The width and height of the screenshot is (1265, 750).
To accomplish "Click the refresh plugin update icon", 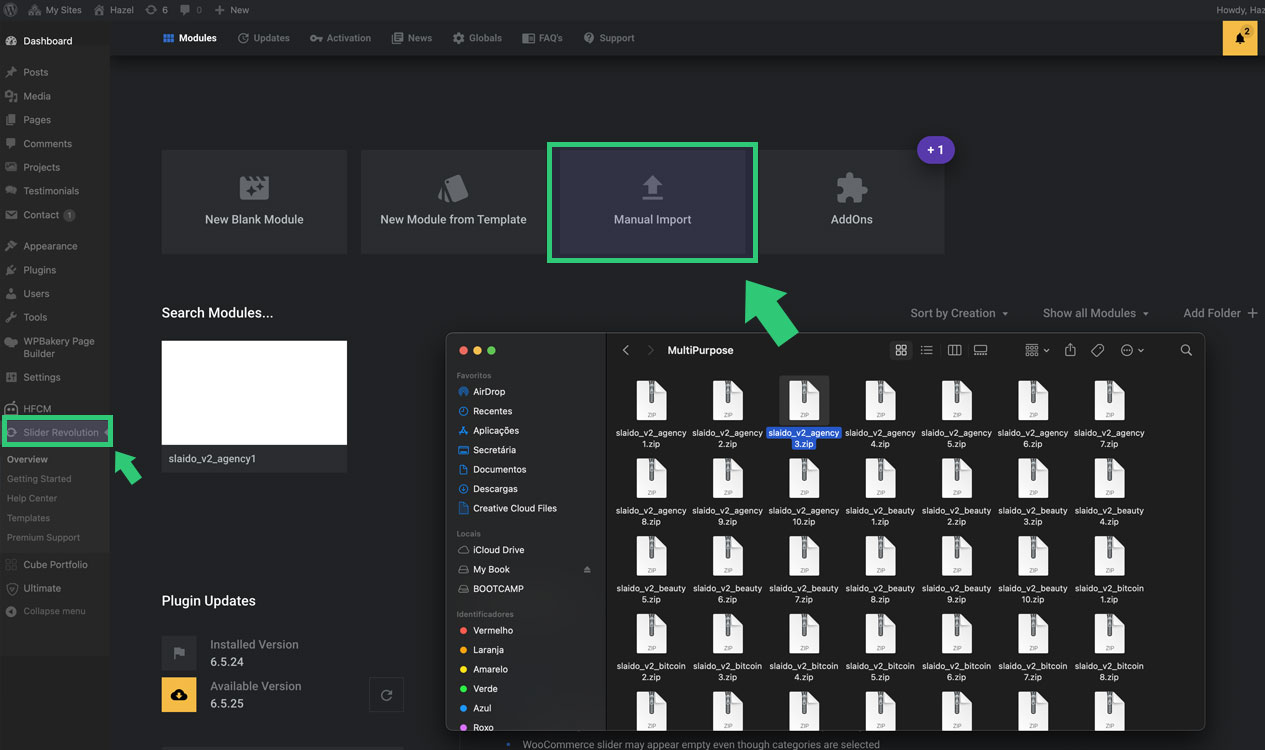I will (x=386, y=695).
